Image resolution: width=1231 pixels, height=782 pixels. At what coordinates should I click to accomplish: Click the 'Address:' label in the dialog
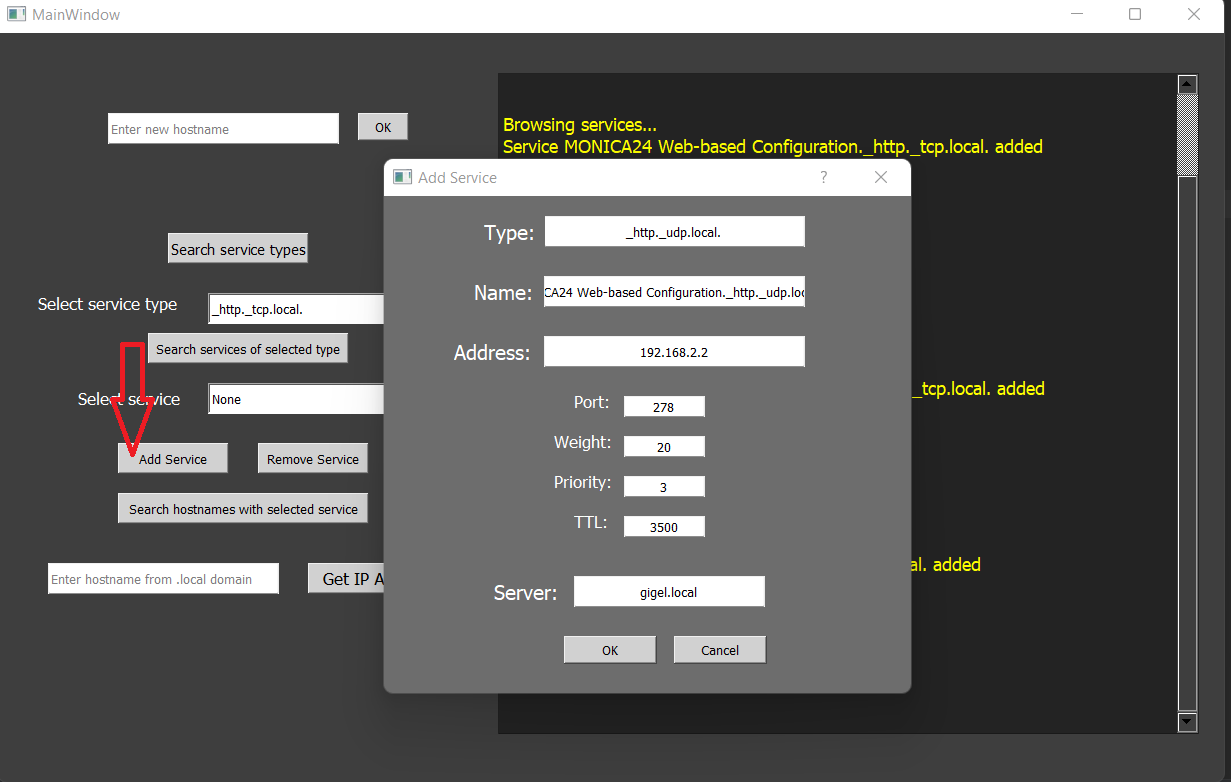[x=492, y=353]
